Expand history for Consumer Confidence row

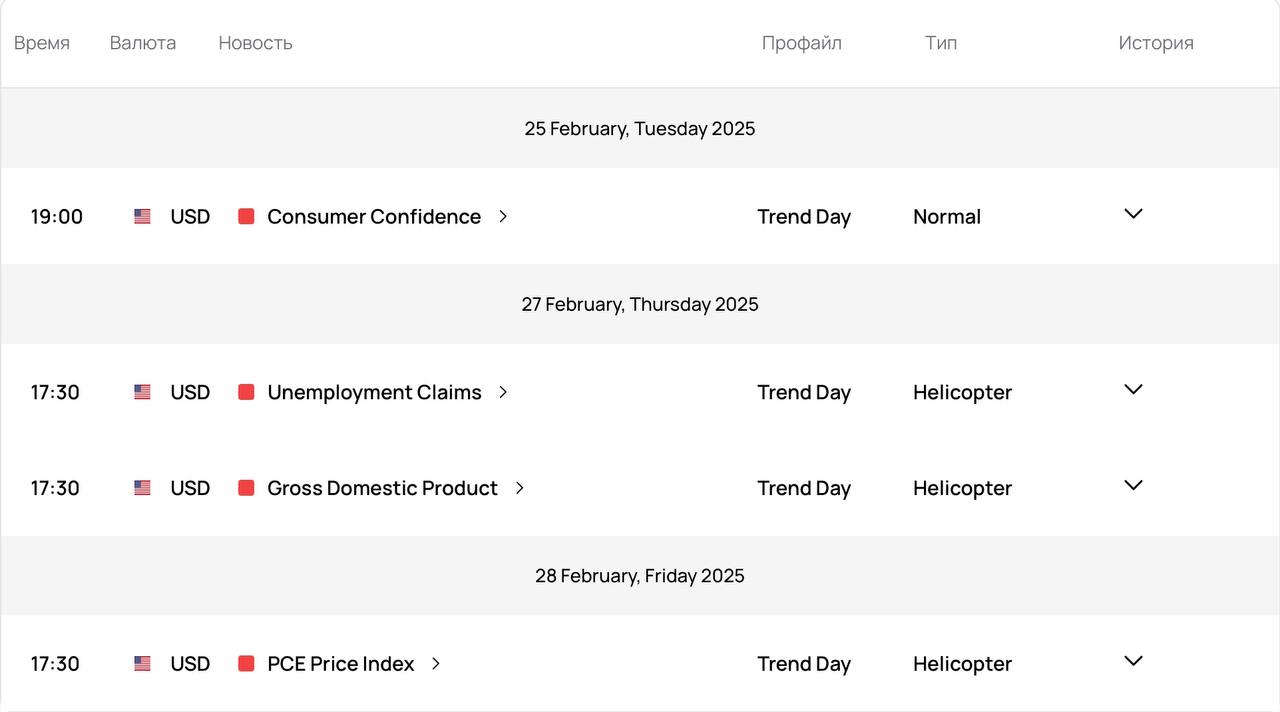click(1133, 214)
